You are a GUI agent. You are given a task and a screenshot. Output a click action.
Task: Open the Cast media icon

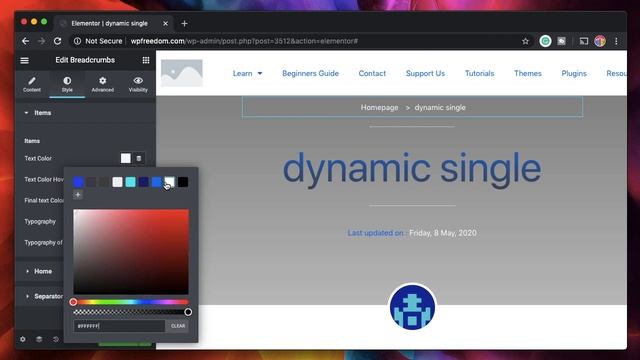[584, 41]
